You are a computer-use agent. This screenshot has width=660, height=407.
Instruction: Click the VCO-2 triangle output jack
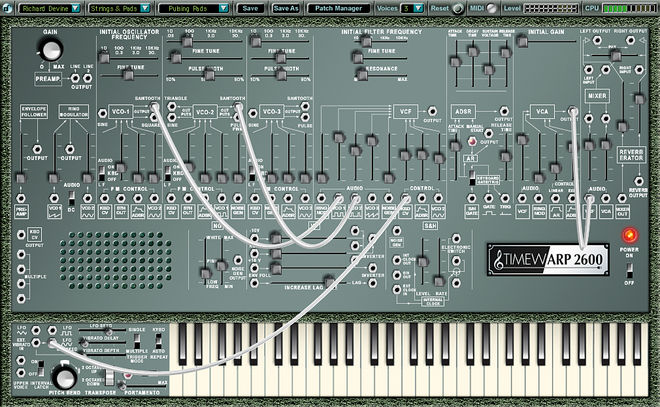pos(171,106)
